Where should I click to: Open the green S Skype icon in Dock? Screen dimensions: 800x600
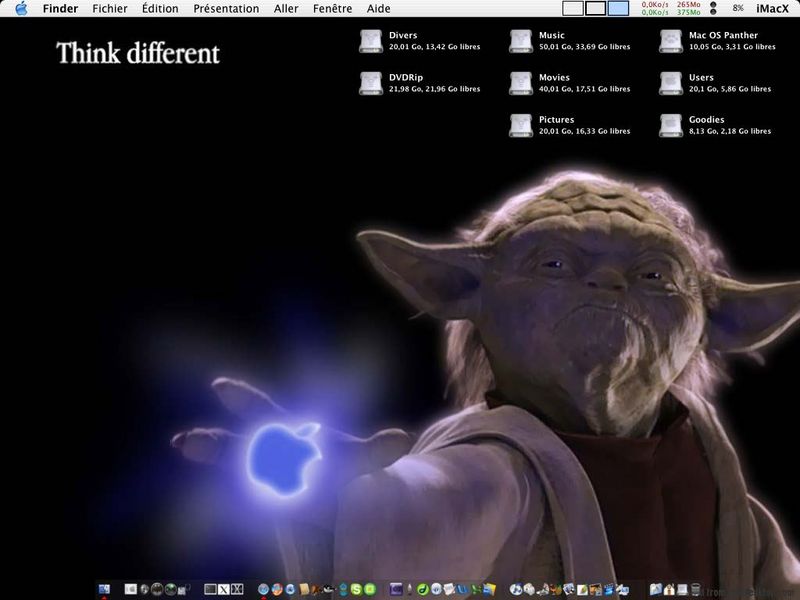pyautogui.click(x=356, y=589)
